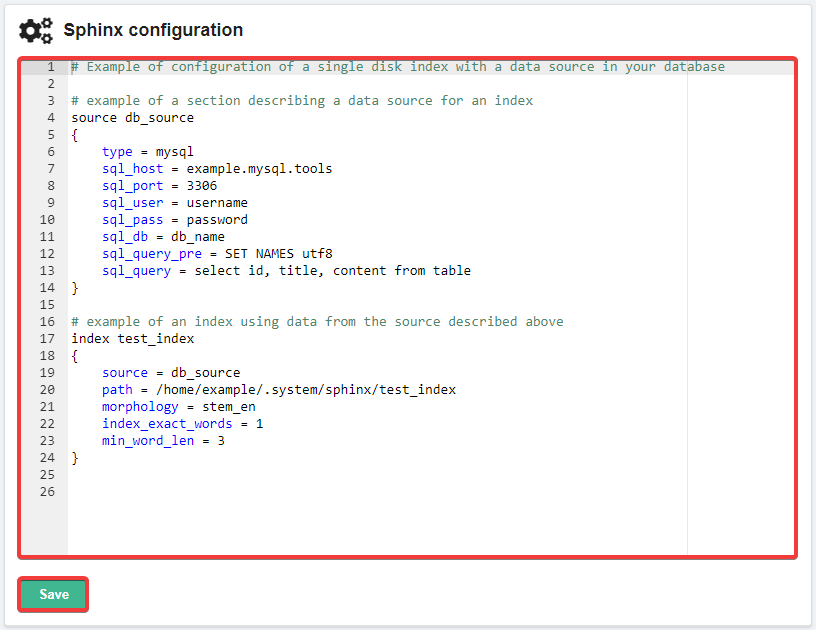Click the 3306 port value
816x630 pixels.
(201, 186)
